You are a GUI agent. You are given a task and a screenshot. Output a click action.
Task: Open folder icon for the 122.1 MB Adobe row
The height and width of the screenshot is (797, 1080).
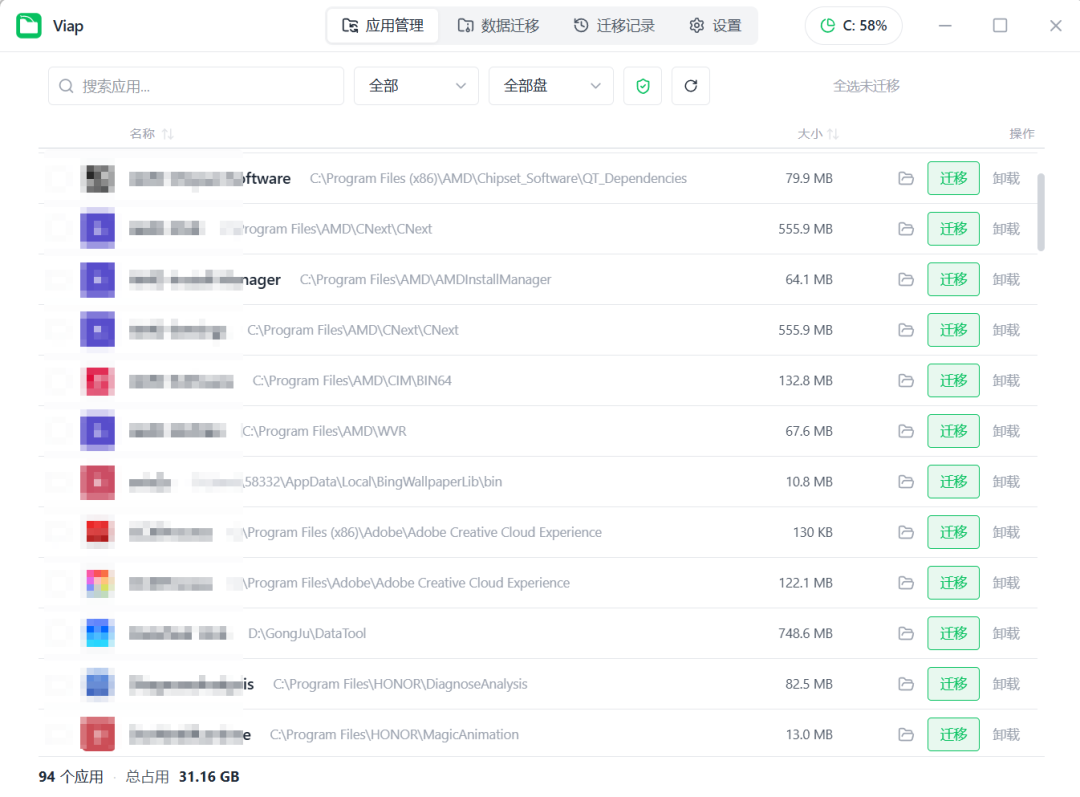tap(906, 583)
